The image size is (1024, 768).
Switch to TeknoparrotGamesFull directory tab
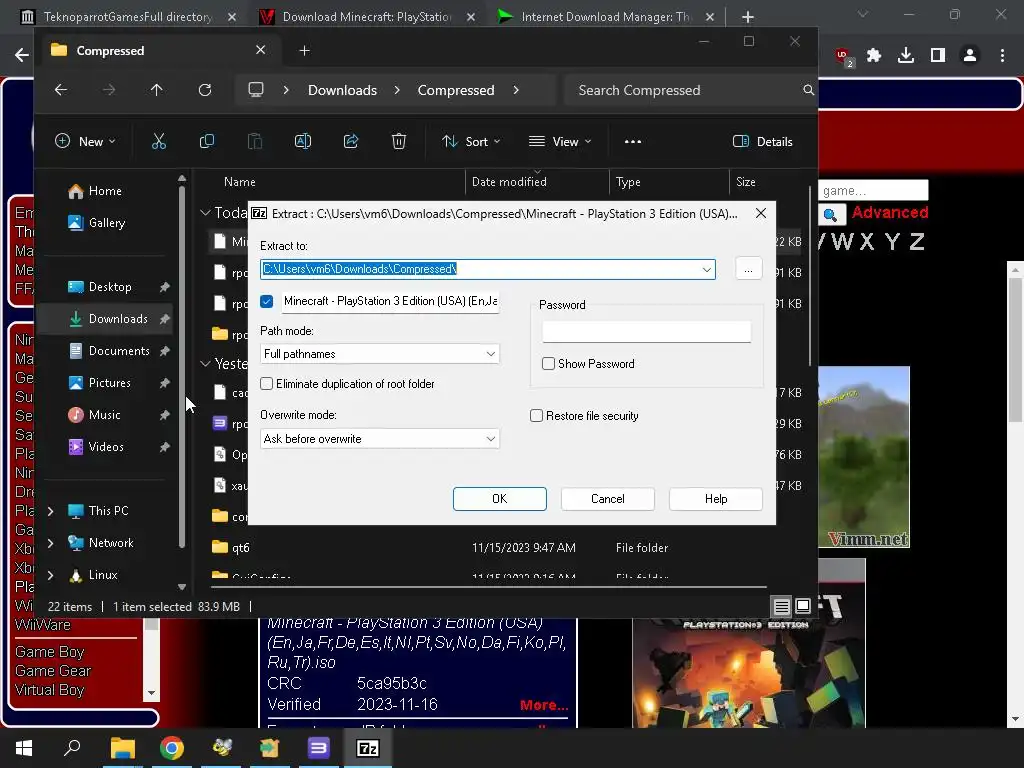pos(128,17)
